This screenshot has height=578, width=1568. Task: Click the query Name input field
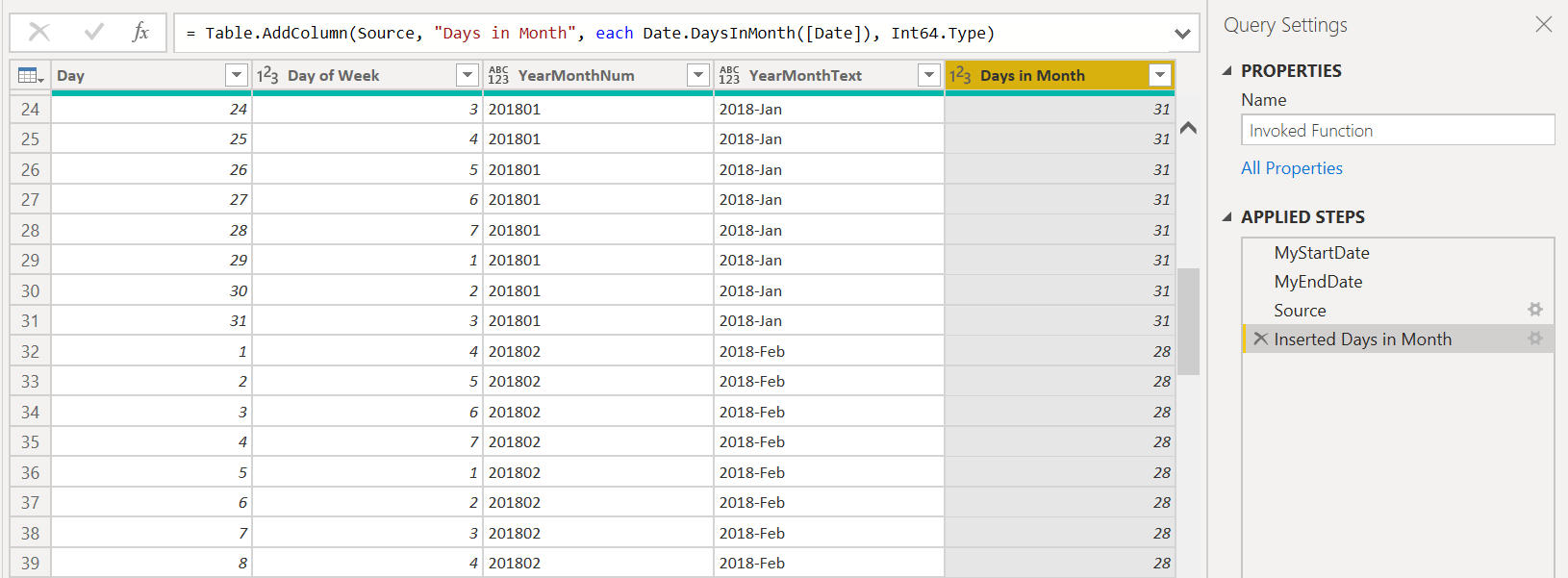(x=1397, y=131)
